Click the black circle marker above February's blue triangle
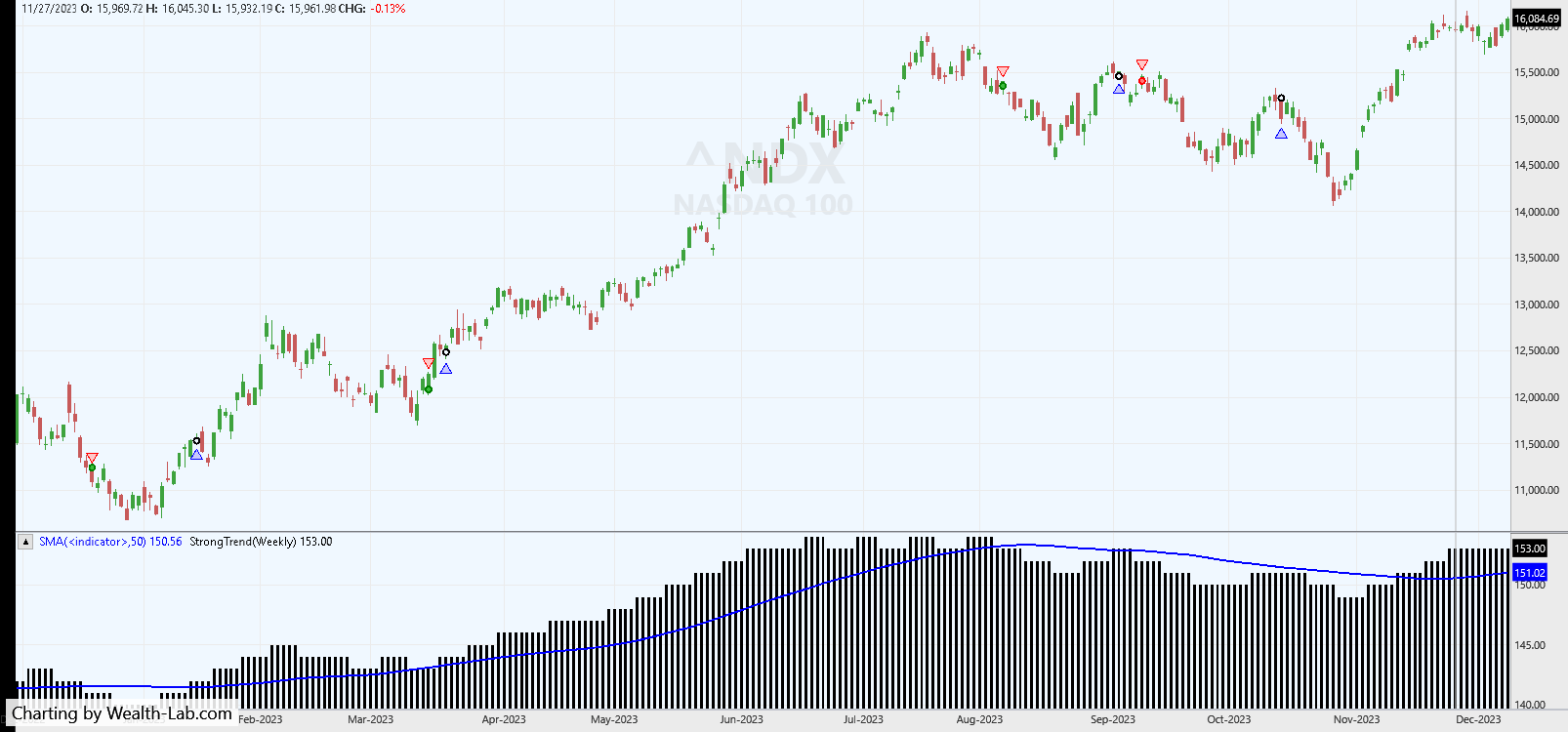 [196, 441]
